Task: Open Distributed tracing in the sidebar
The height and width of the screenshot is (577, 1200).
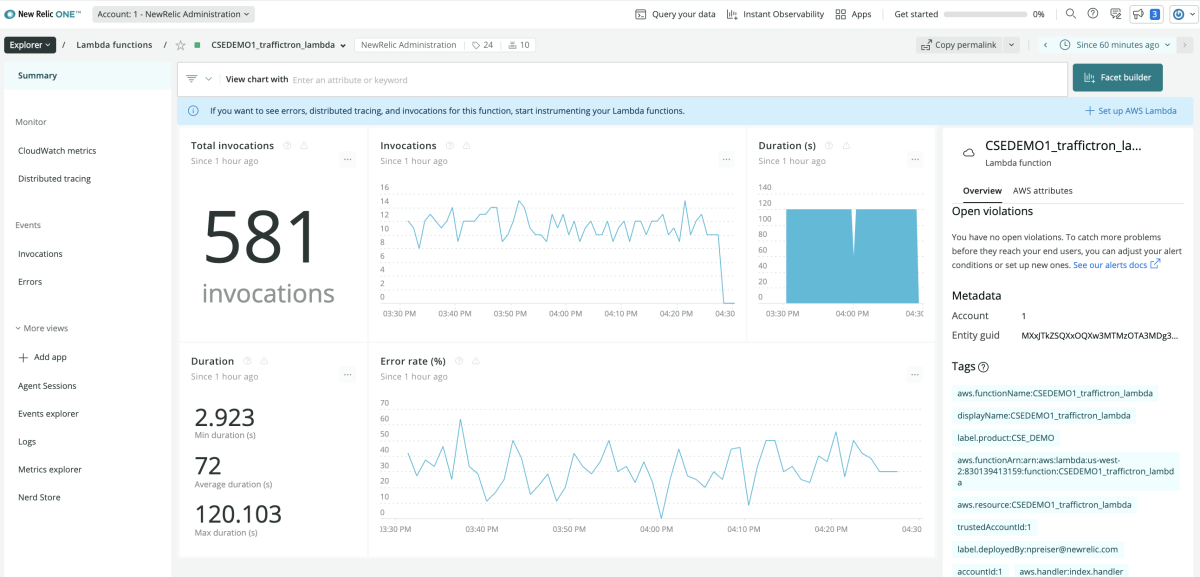Action: [x=54, y=179]
